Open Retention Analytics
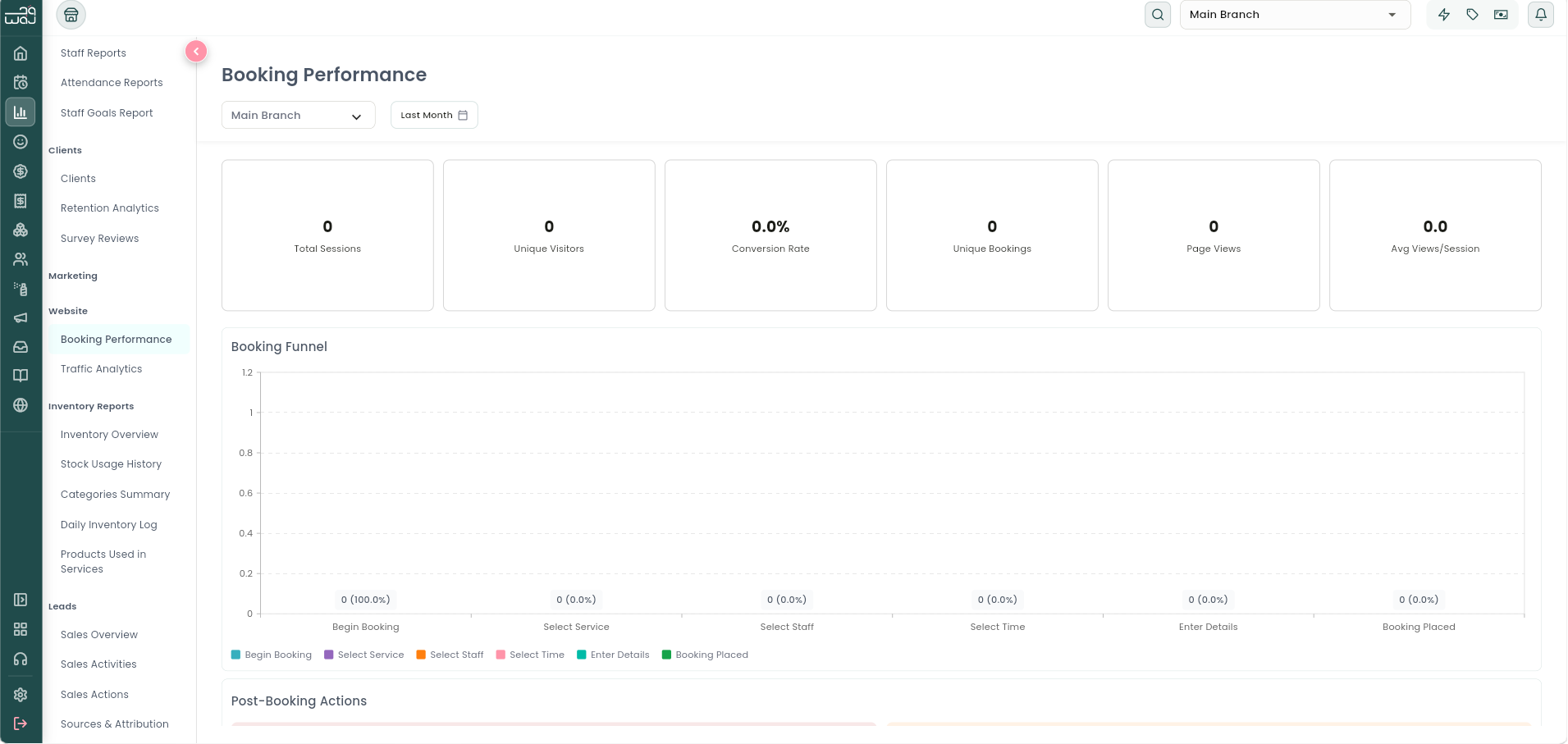 click(110, 208)
